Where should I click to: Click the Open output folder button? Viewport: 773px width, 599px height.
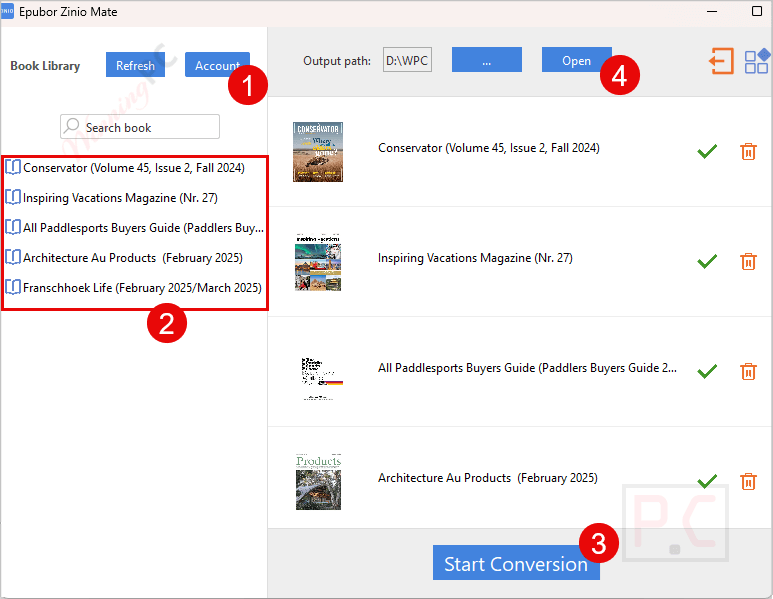coord(576,60)
